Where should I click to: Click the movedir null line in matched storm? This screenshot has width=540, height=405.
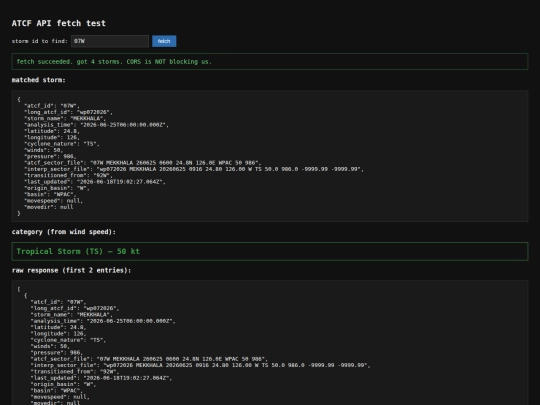(49, 207)
